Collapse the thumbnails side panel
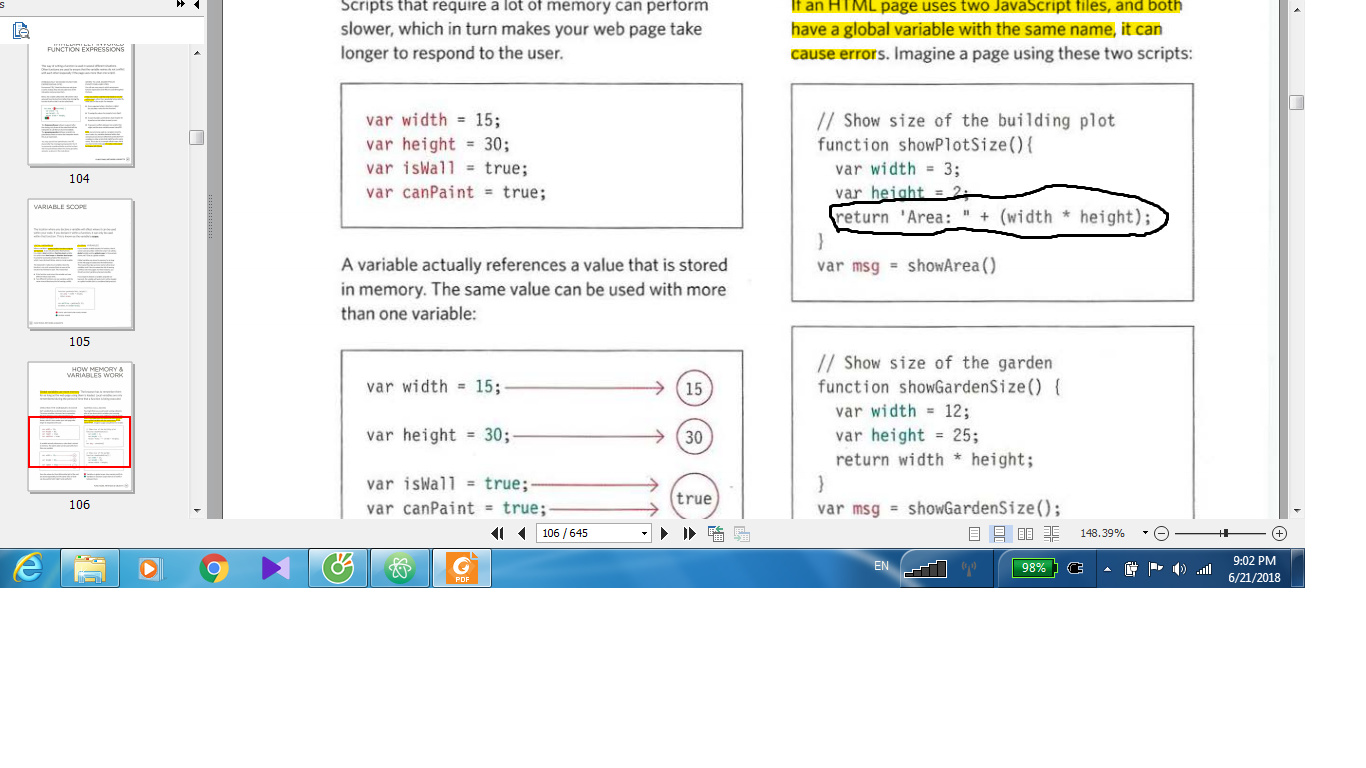This screenshot has width=1366, height=768. pyautogui.click(x=197, y=5)
